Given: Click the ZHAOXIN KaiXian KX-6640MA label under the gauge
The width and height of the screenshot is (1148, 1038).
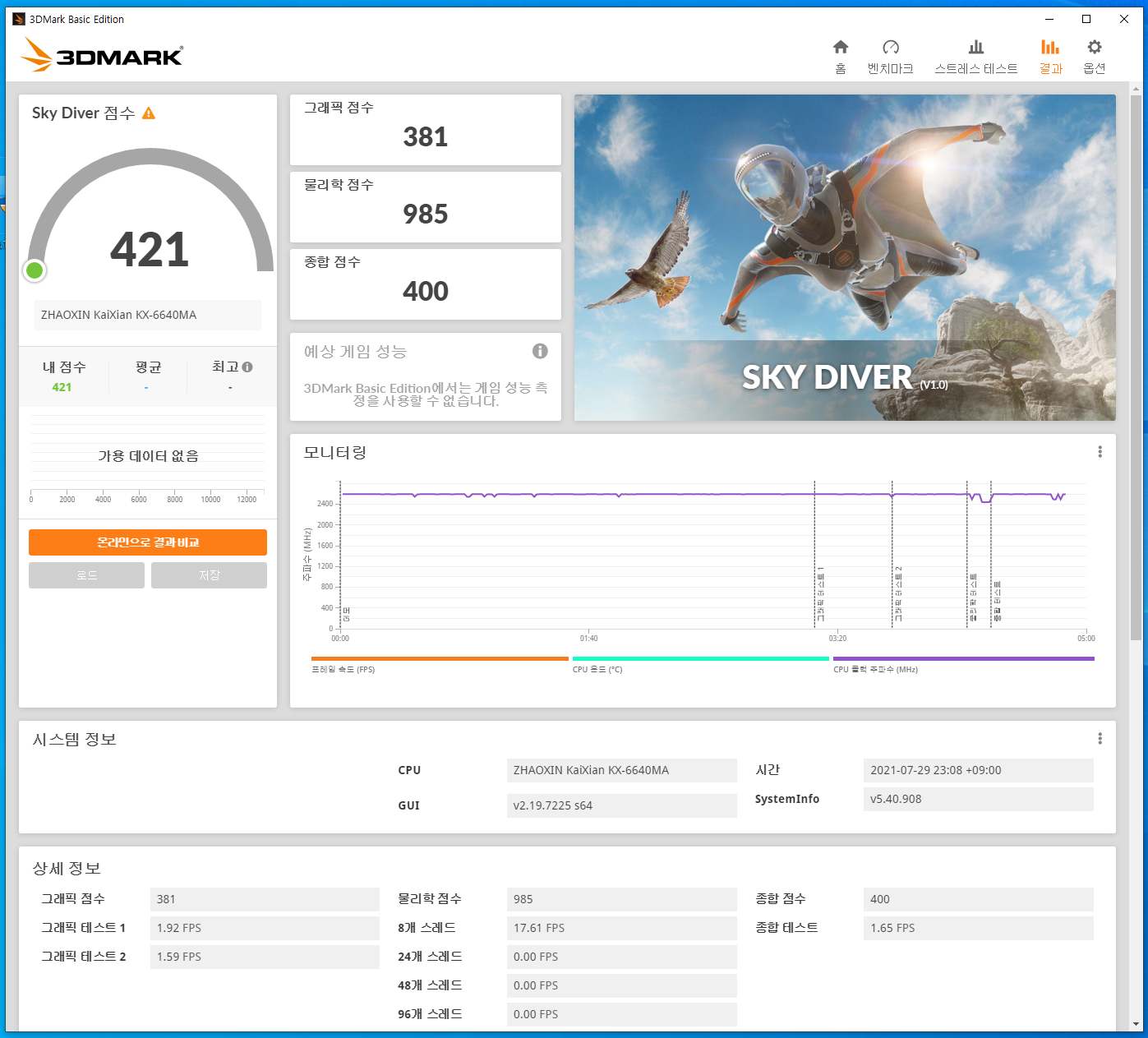Looking at the screenshot, I should click(x=148, y=315).
